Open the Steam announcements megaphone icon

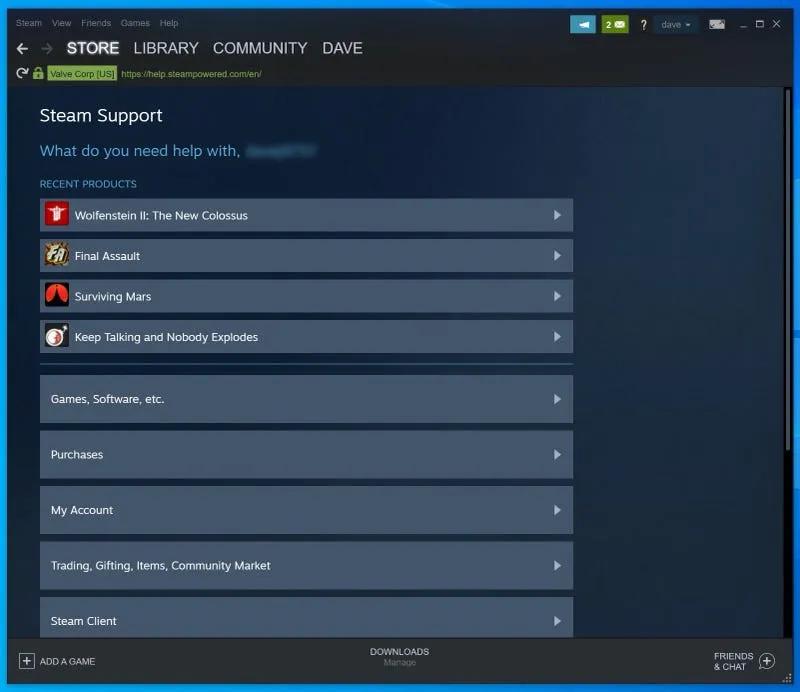tap(583, 23)
